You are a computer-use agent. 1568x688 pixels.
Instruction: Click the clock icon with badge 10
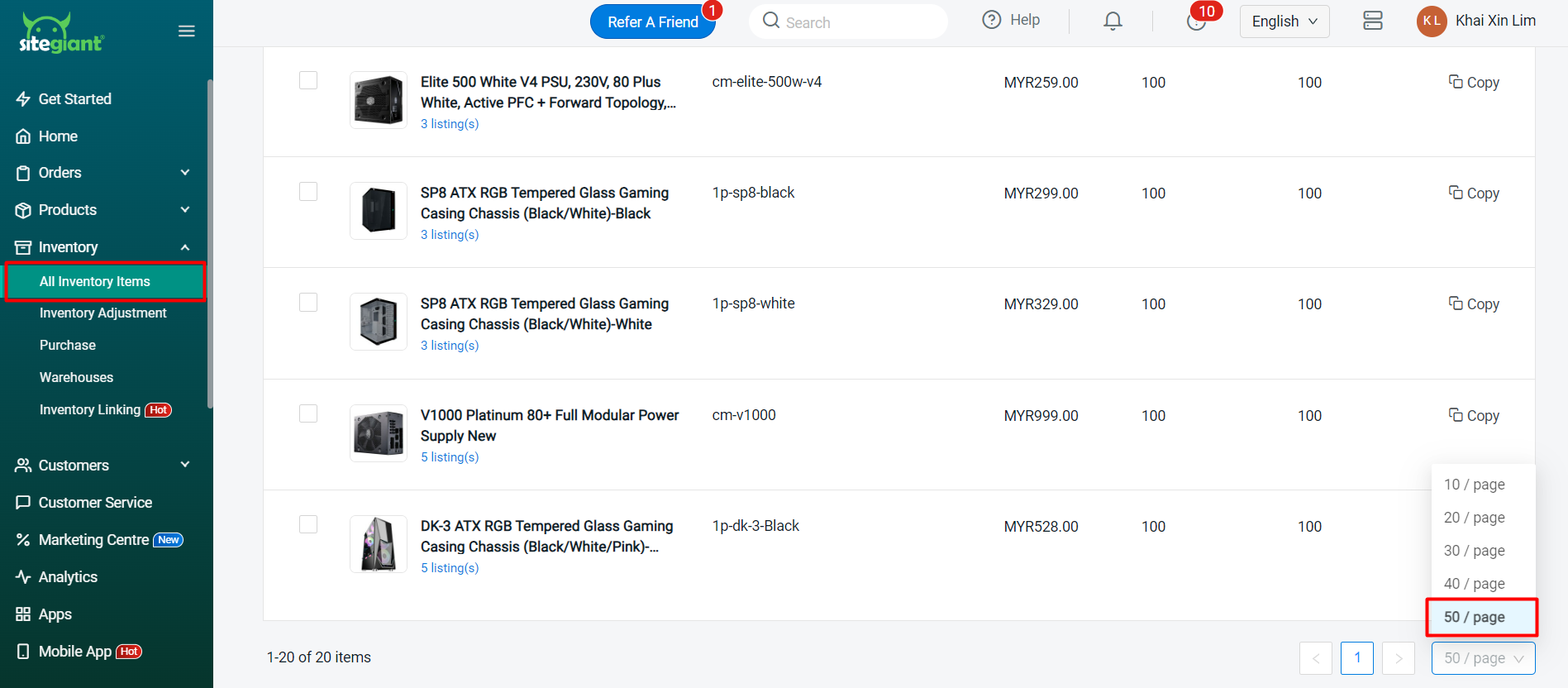(1195, 21)
